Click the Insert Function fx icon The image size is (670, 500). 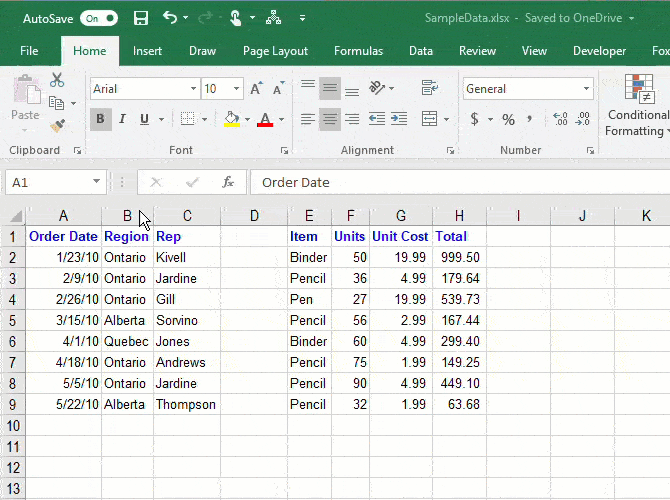(228, 182)
